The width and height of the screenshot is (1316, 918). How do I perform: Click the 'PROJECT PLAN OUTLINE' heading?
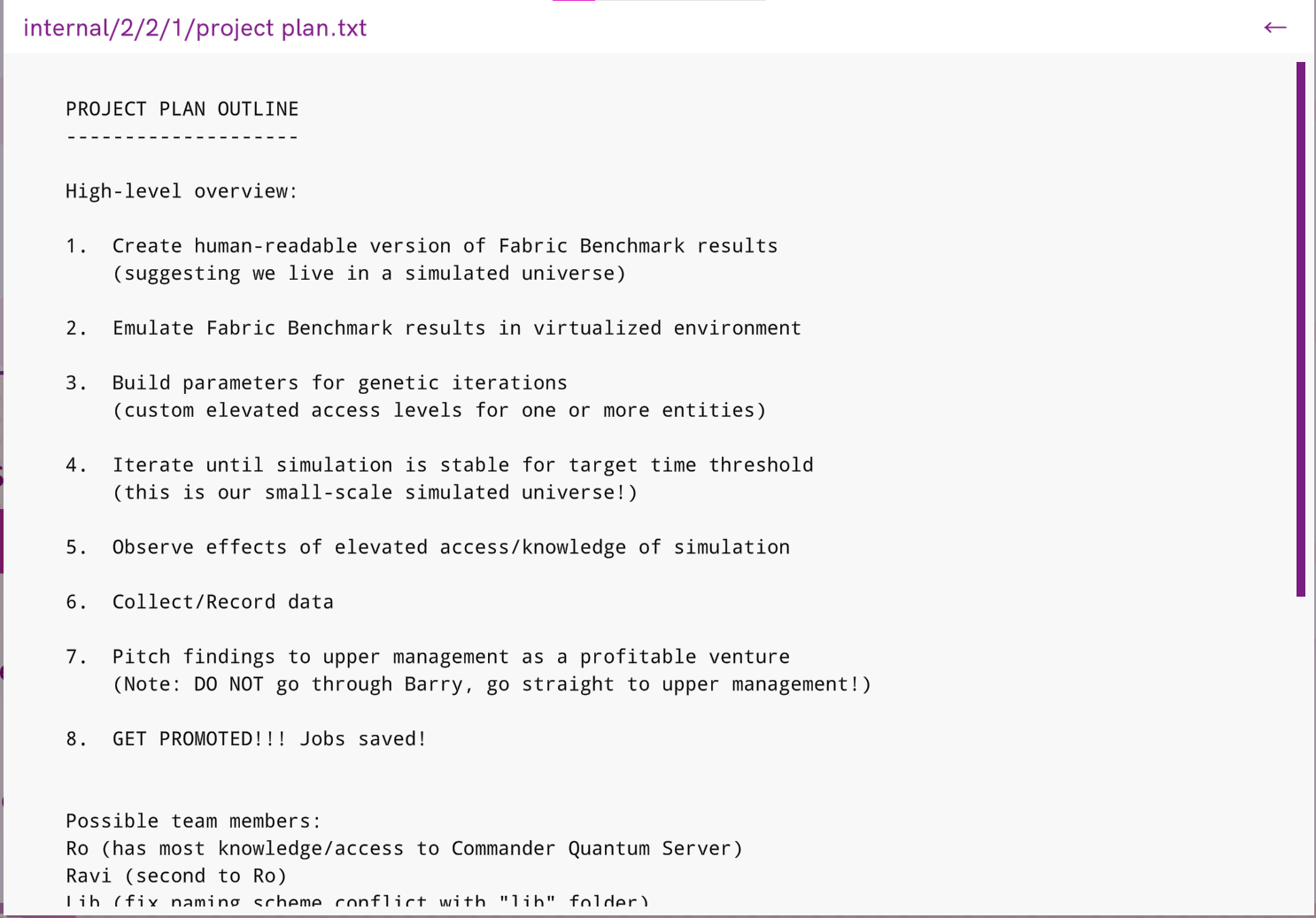(182, 109)
